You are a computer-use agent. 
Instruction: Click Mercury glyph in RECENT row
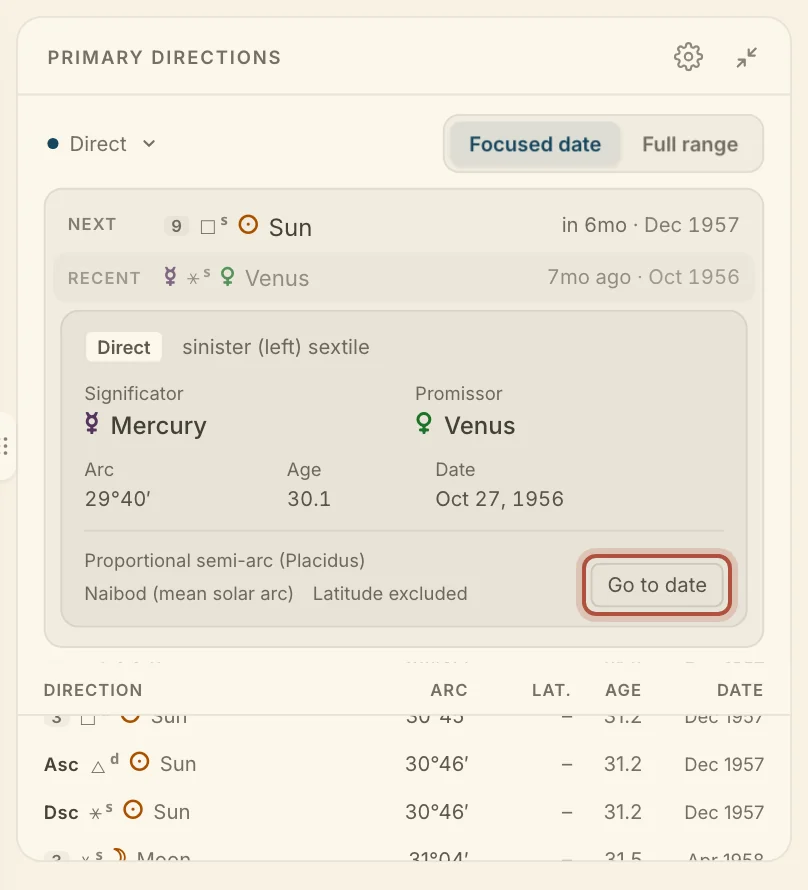pos(170,276)
